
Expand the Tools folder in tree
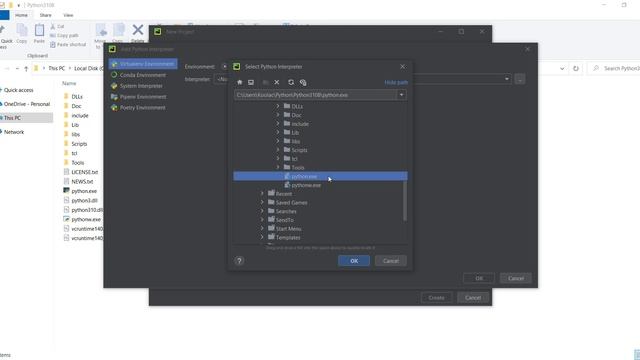(278, 167)
